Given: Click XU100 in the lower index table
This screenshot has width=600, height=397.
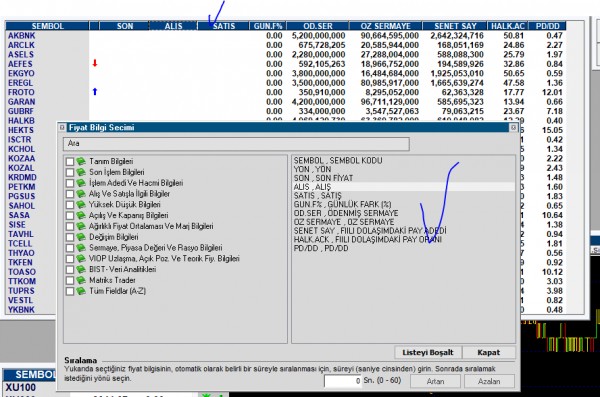Looking at the screenshot, I should tap(21, 387).
